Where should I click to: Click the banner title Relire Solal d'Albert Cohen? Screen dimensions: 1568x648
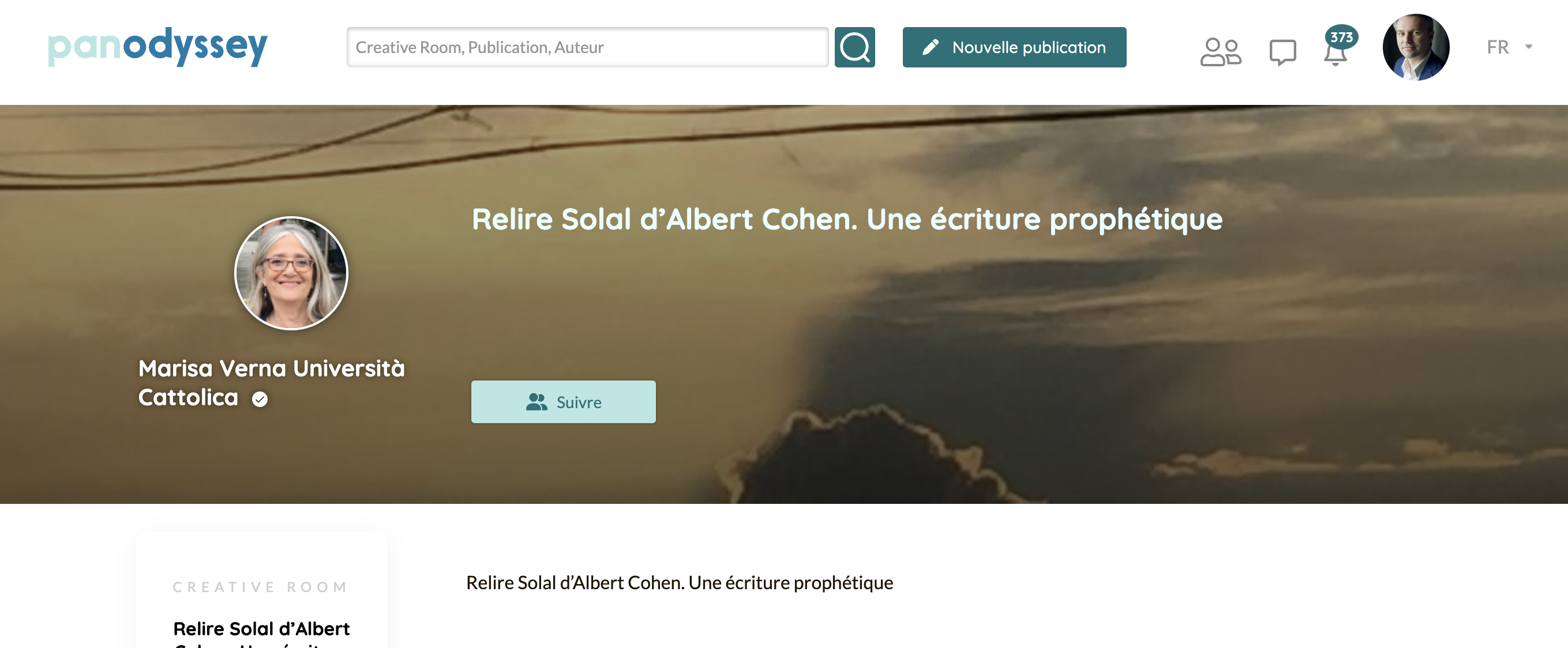(847, 220)
